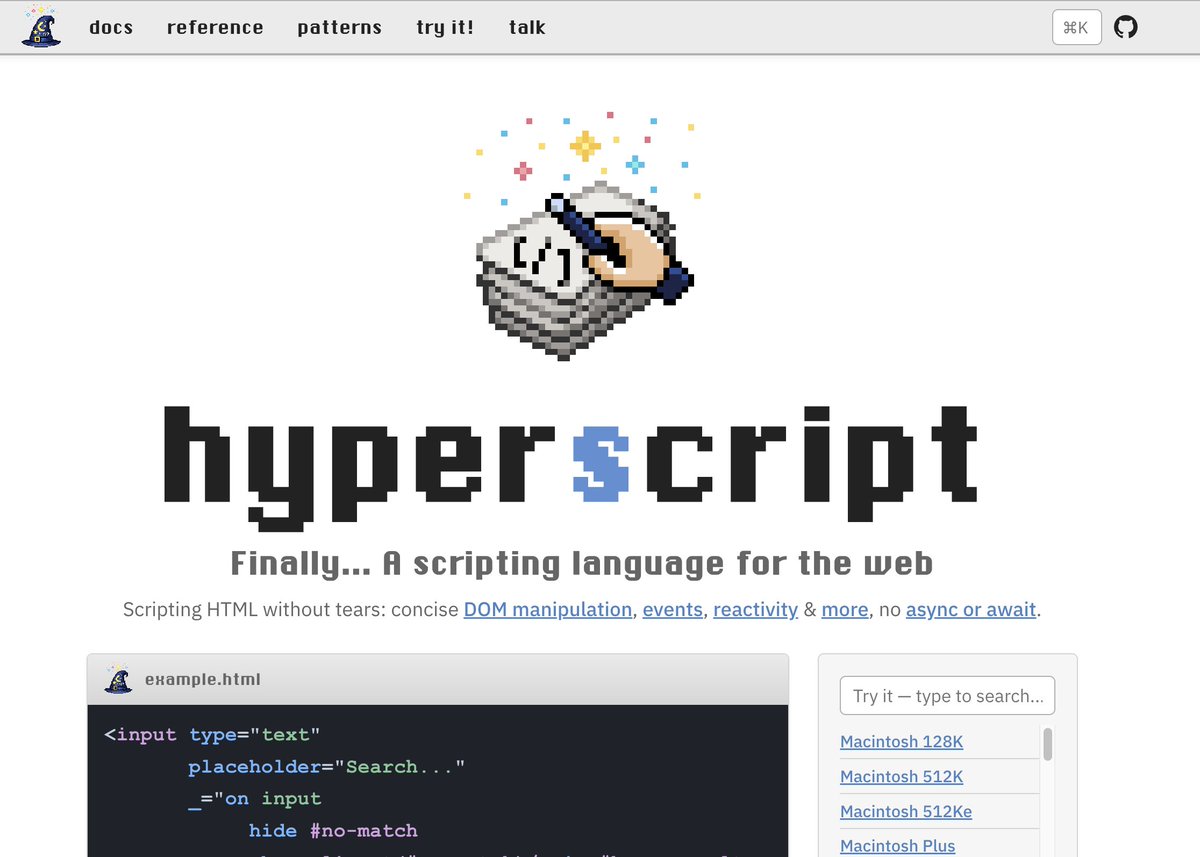The width and height of the screenshot is (1200, 857).
Task: Open the GitHub repository icon
Action: point(1126,27)
